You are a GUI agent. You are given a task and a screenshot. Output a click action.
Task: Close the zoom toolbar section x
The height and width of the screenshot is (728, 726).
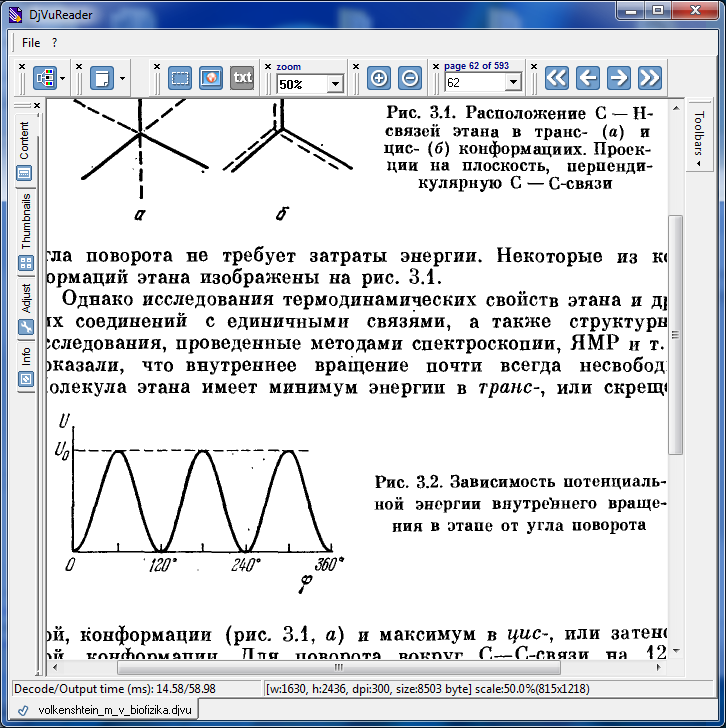[x=268, y=66]
